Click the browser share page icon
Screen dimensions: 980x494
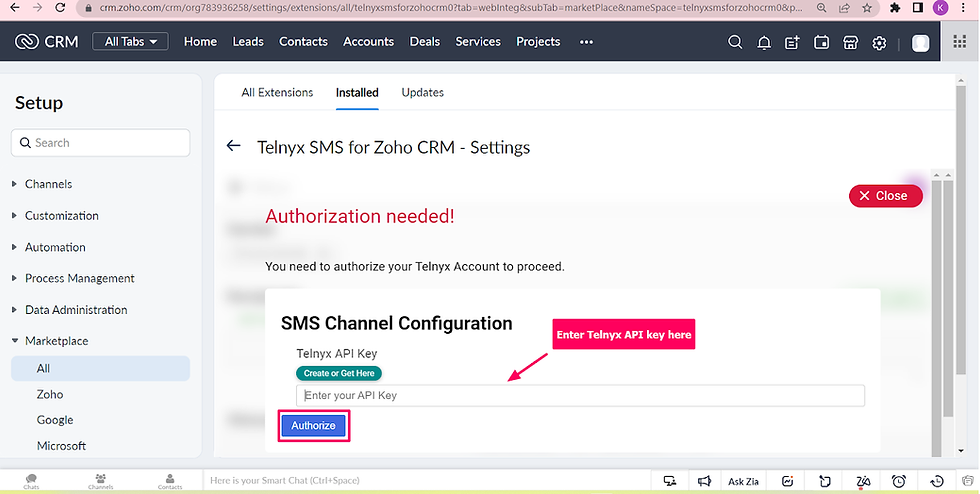pyautogui.click(x=844, y=8)
